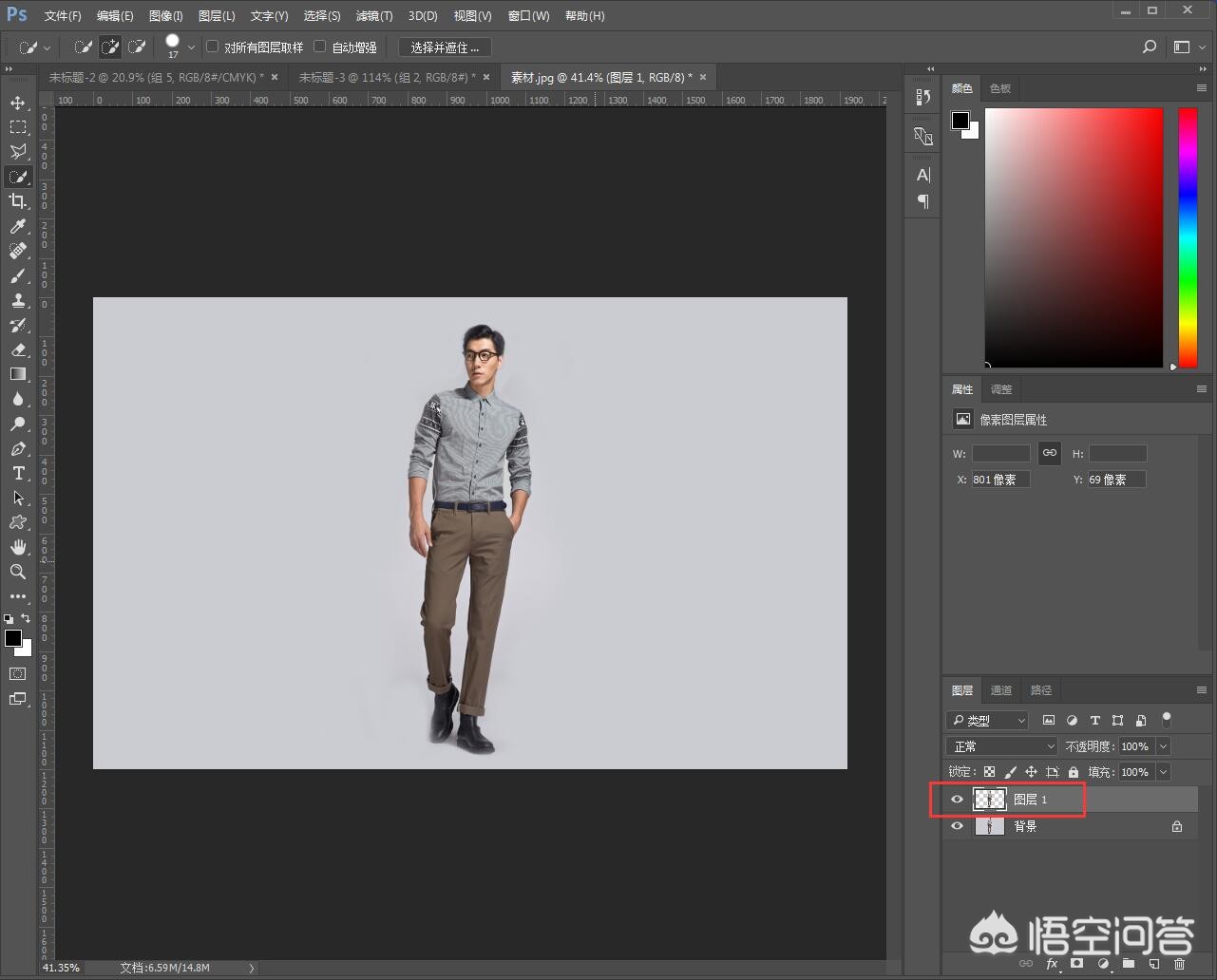Open the 滤镜(T) menu
The height and width of the screenshot is (980, 1217).
374,16
